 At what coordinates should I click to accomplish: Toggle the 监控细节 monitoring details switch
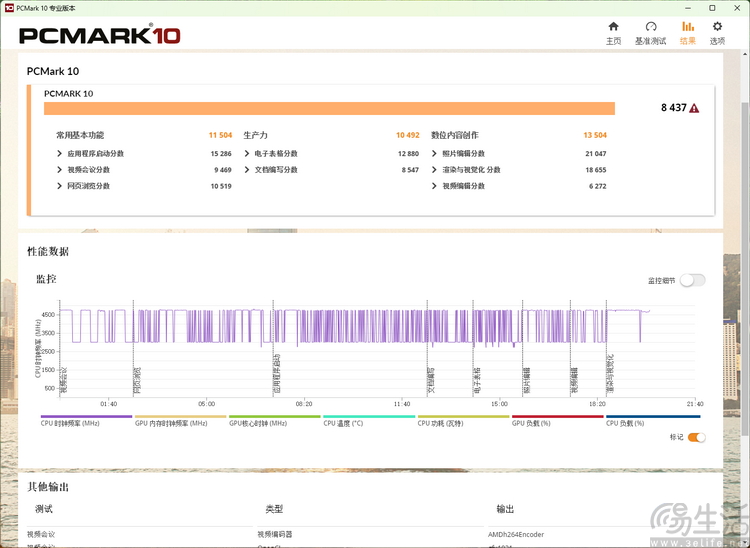click(x=693, y=280)
